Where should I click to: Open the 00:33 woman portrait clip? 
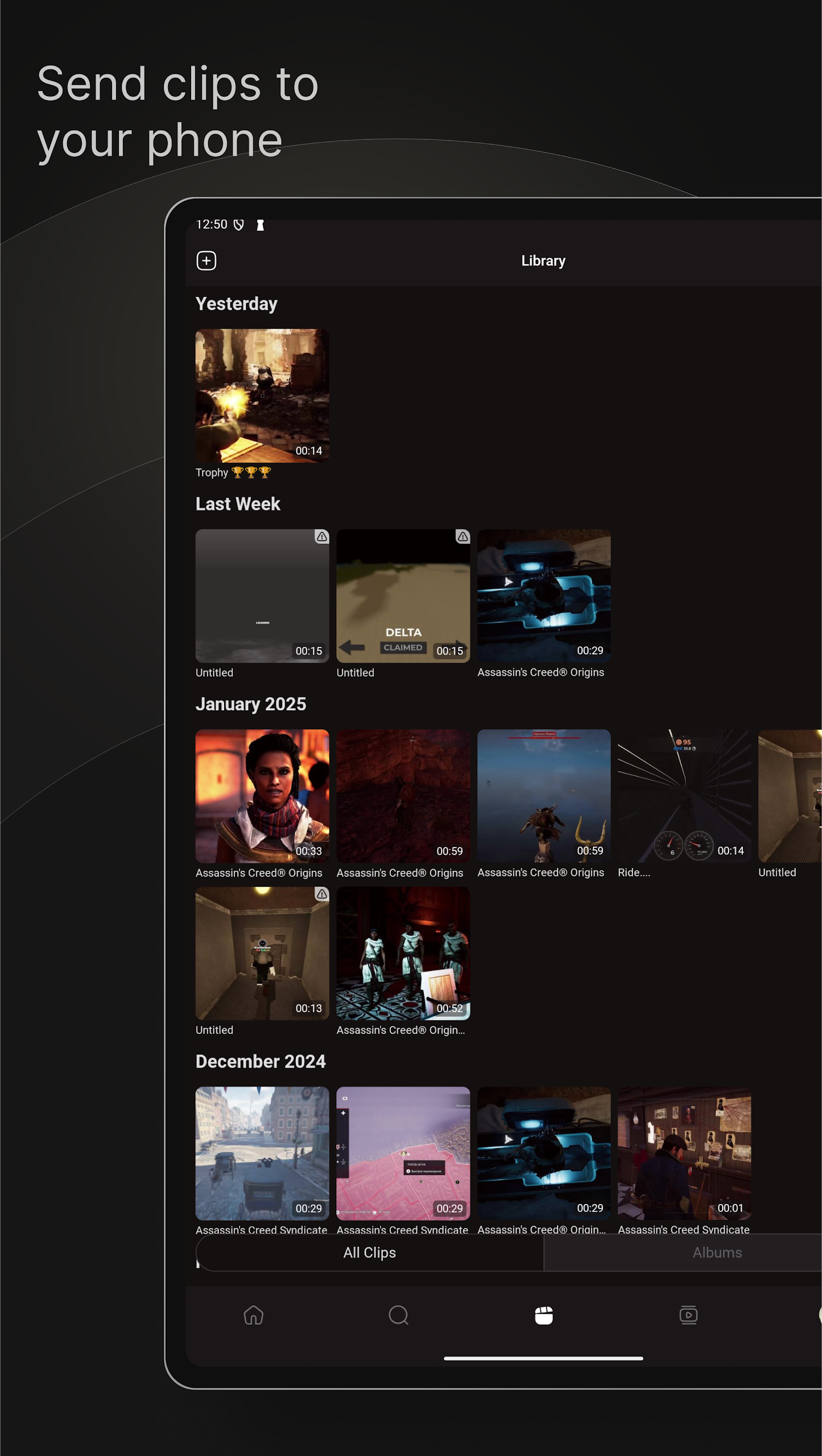tap(262, 796)
